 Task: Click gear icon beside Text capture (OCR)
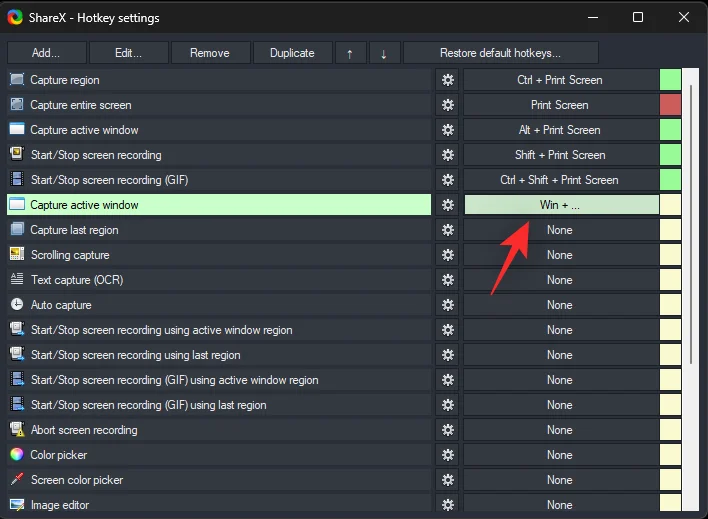[x=447, y=280]
